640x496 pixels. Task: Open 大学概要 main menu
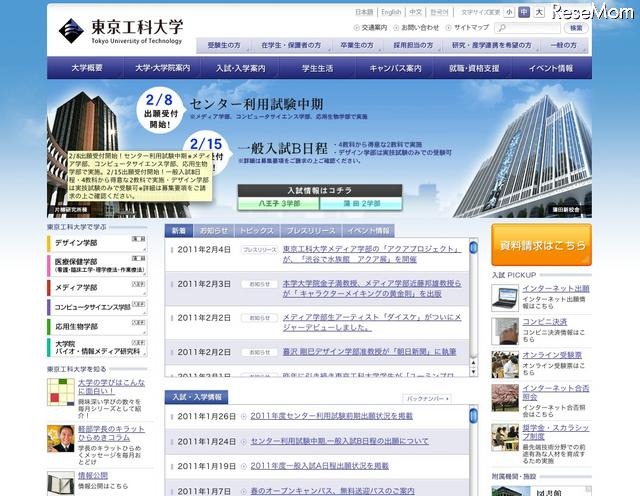(86, 68)
